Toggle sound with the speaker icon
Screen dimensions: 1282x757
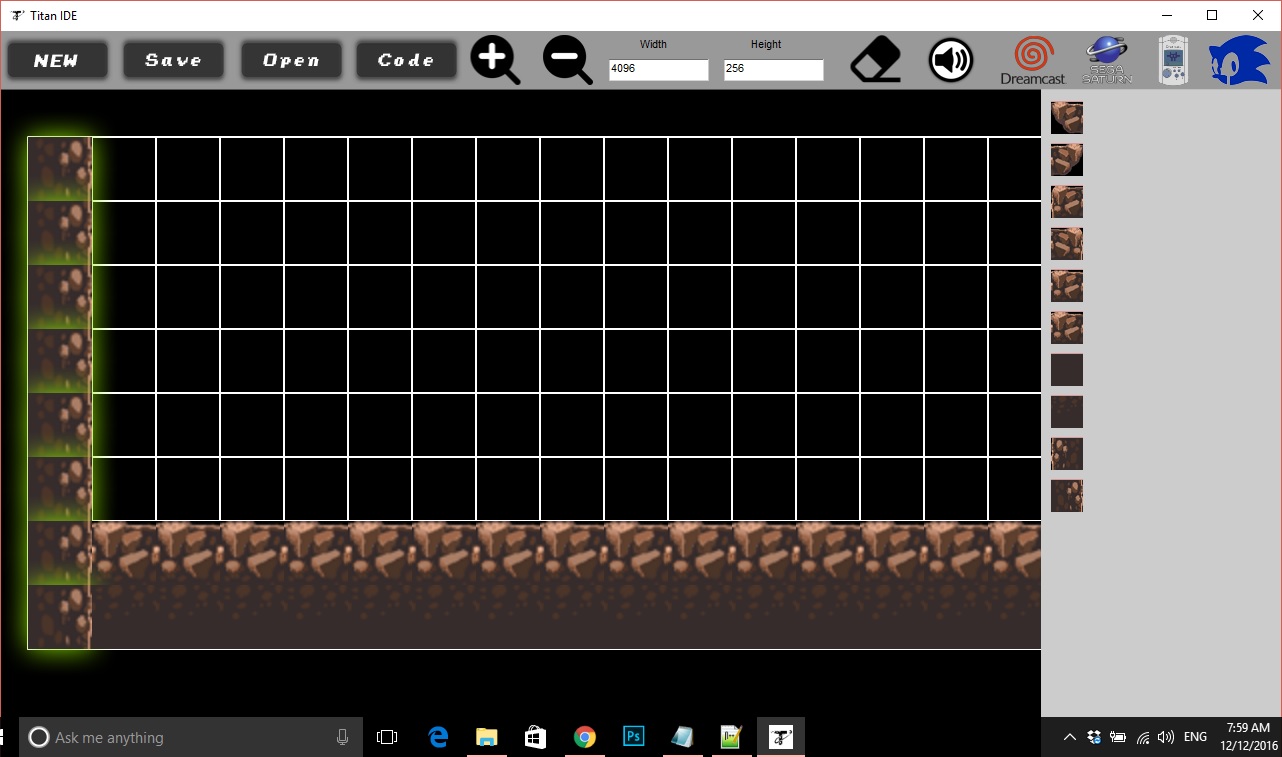coord(951,60)
